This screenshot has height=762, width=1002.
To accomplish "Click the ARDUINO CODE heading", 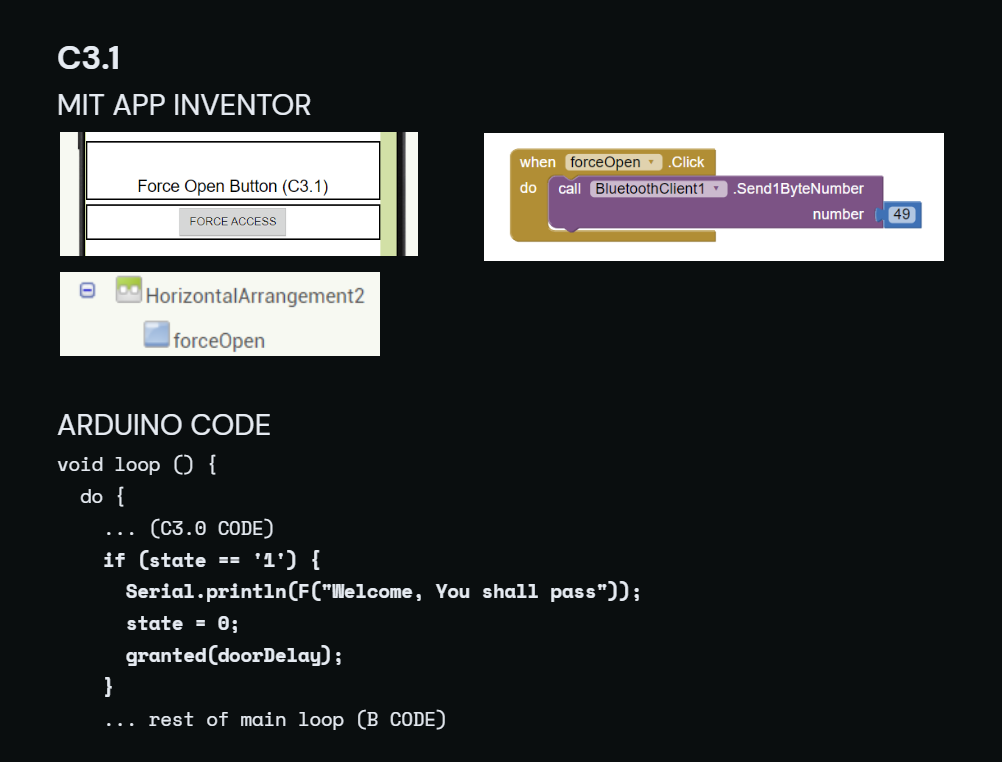I will pyautogui.click(x=164, y=425).
